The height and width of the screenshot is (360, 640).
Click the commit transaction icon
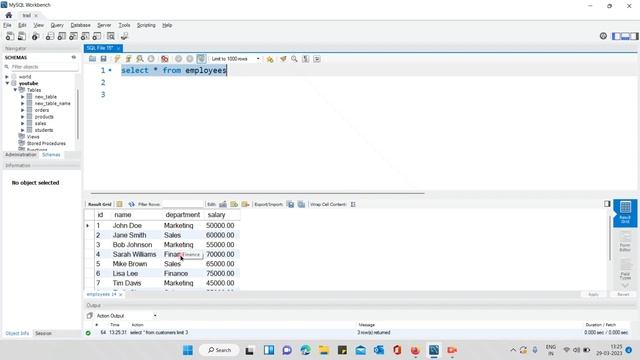[x=178, y=59]
